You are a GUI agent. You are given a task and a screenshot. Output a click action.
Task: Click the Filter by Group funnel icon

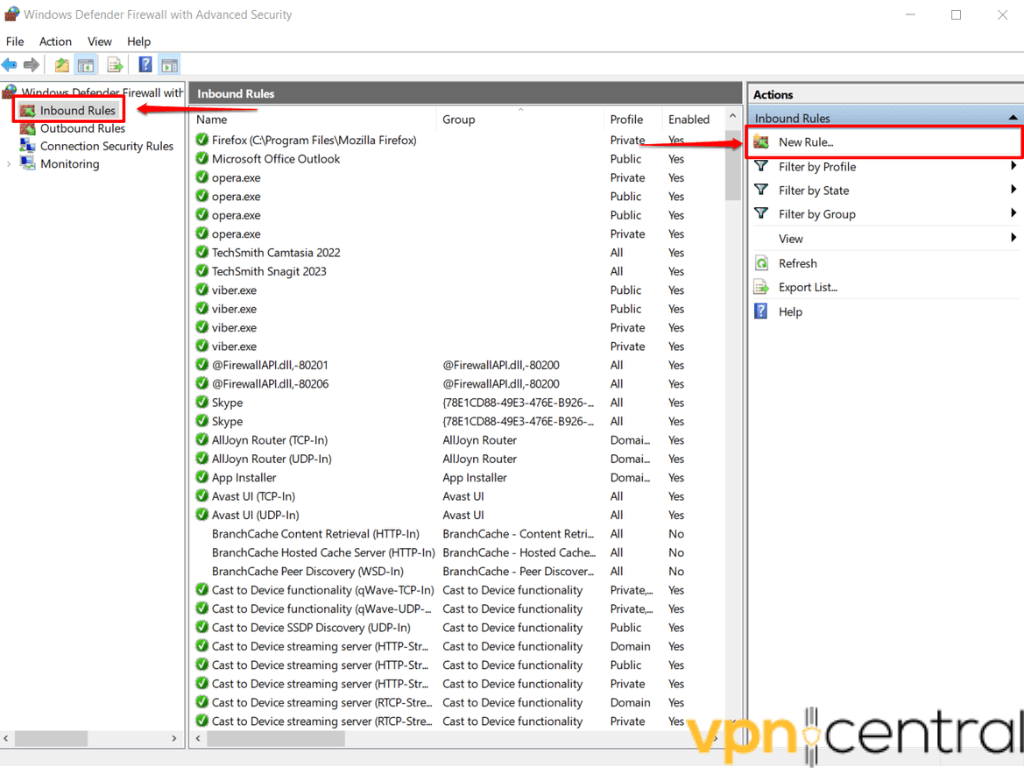tap(761, 214)
